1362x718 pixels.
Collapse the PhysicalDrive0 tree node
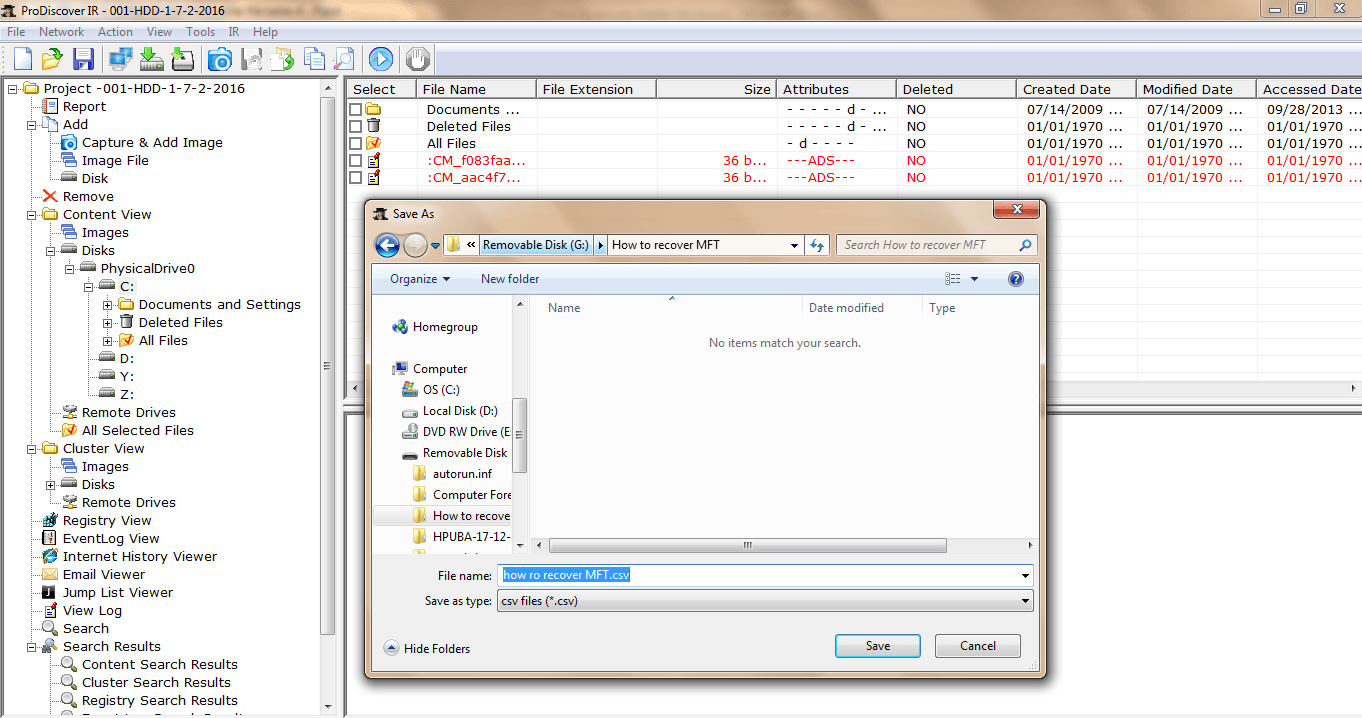click(x=70, y=268)
